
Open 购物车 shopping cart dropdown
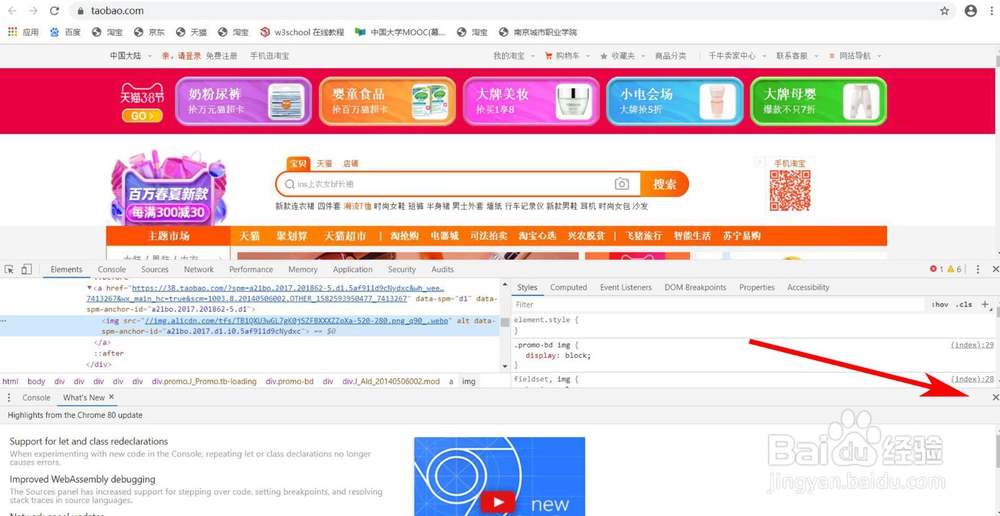[567, 56]
